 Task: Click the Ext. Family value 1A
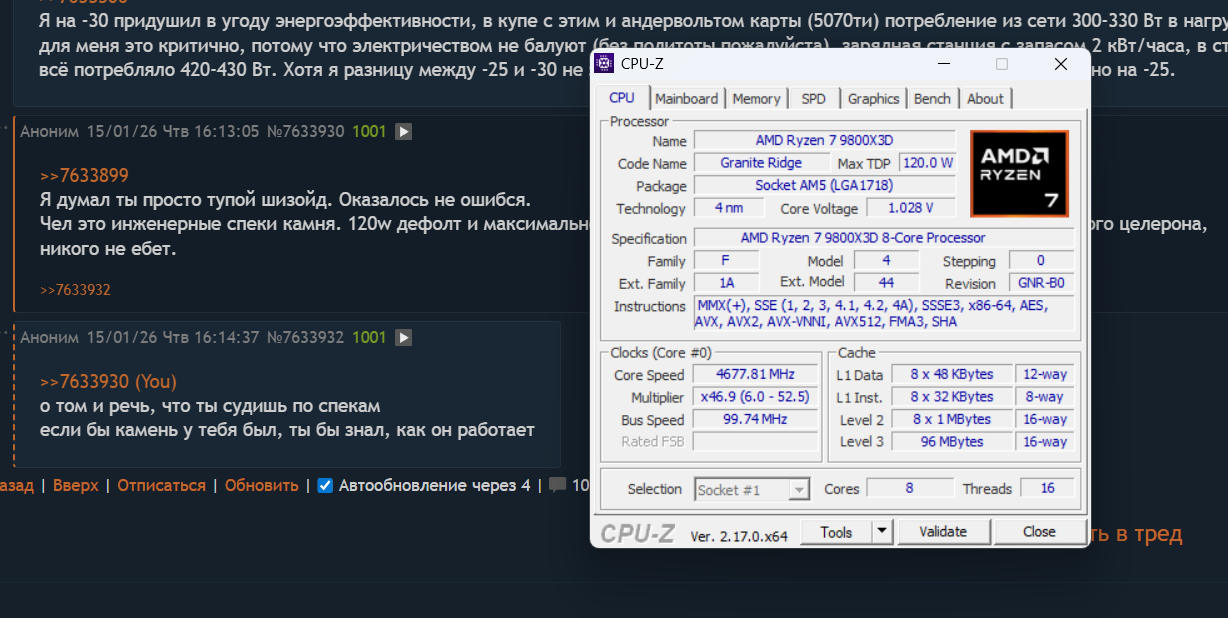click(x=727, y=283)
